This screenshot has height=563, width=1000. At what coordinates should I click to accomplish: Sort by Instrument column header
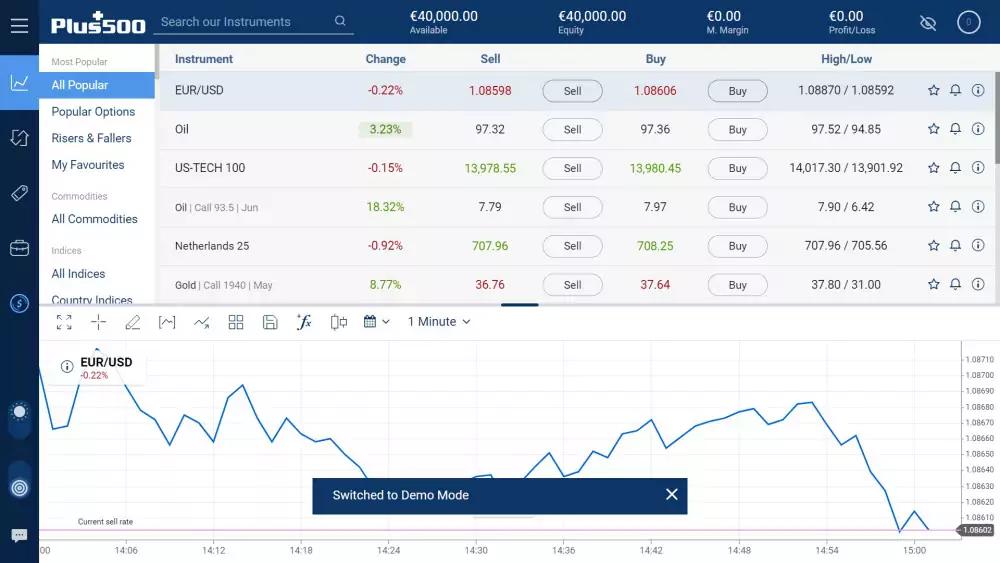(x=204, y=59)
